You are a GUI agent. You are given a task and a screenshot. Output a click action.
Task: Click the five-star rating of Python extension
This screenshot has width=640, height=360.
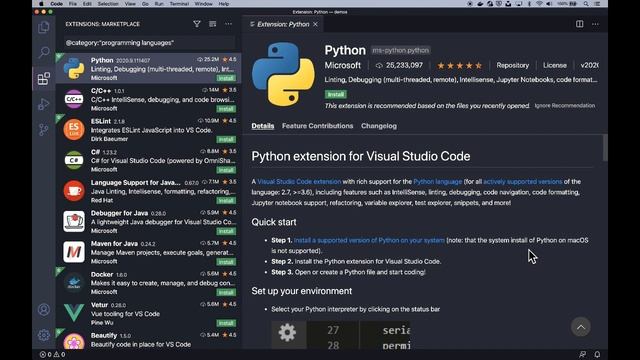point(460,65)
